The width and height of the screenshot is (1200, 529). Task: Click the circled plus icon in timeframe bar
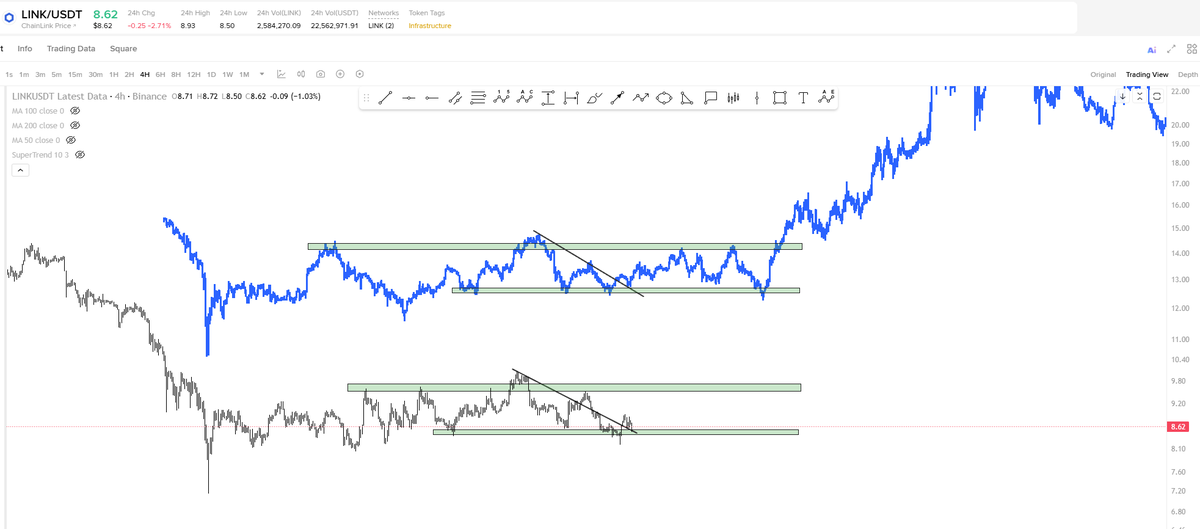pos(340,74)
